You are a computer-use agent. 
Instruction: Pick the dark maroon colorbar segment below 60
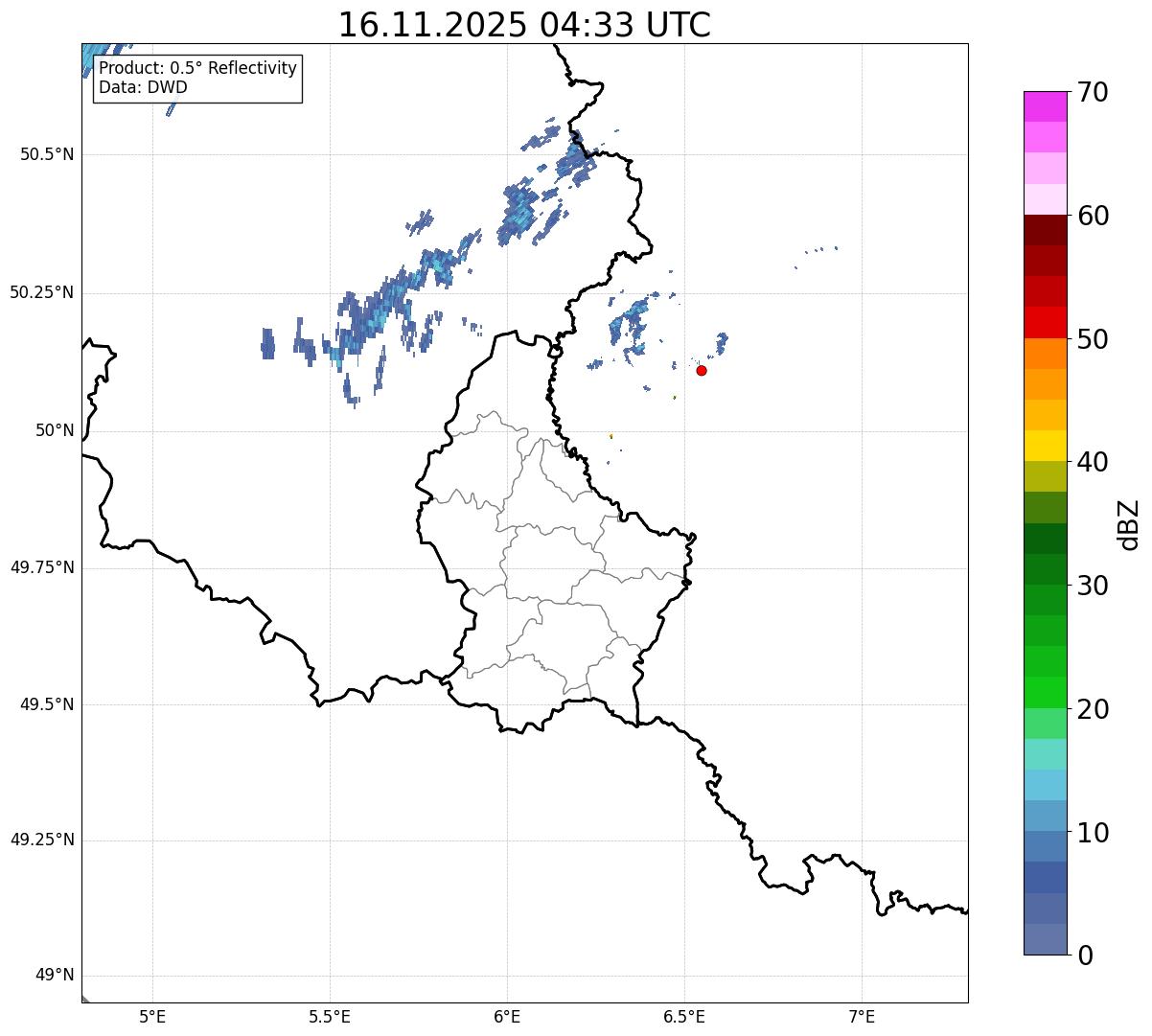1045,231
